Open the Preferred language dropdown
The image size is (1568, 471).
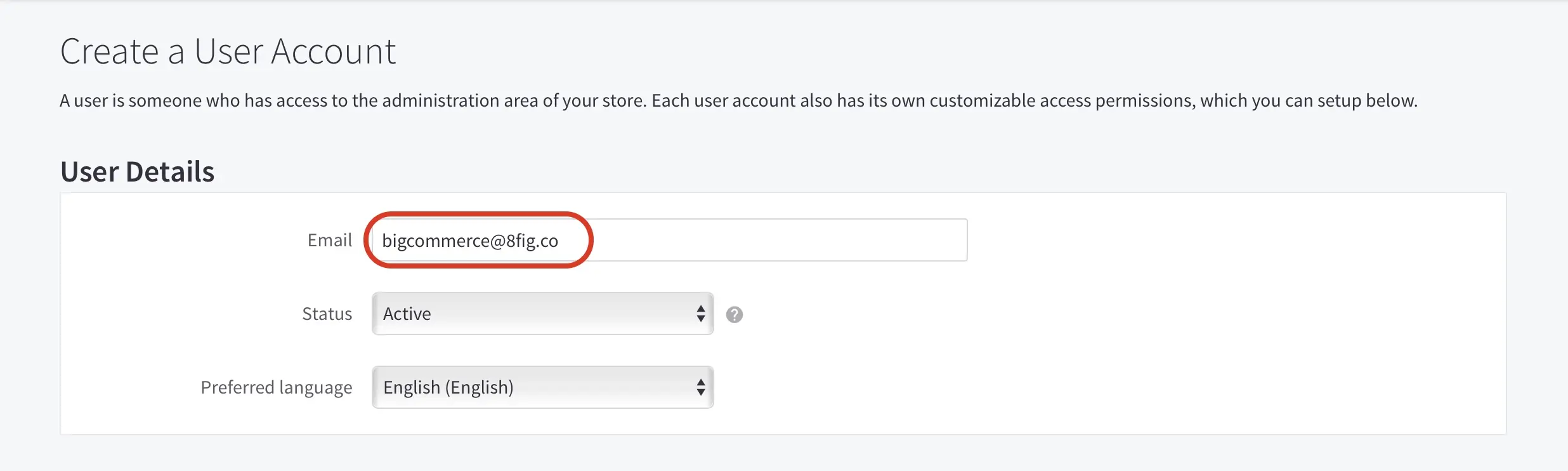pos(542,387)
